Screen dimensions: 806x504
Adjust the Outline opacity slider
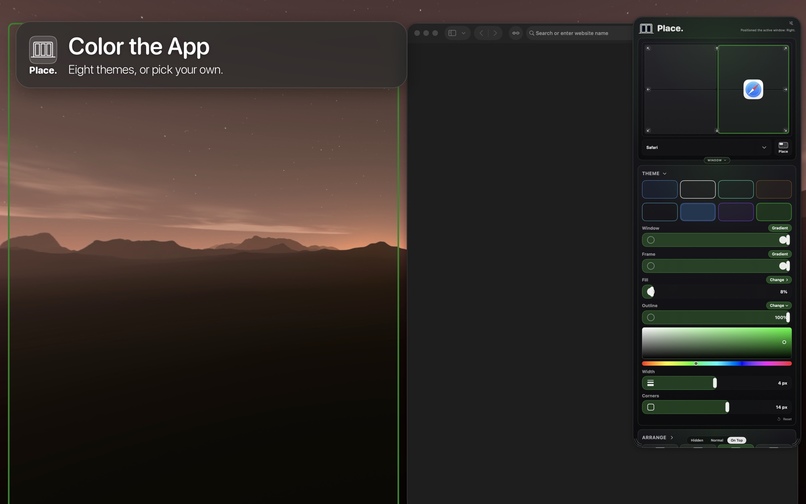pyautogui.click(x=717, y=317)
